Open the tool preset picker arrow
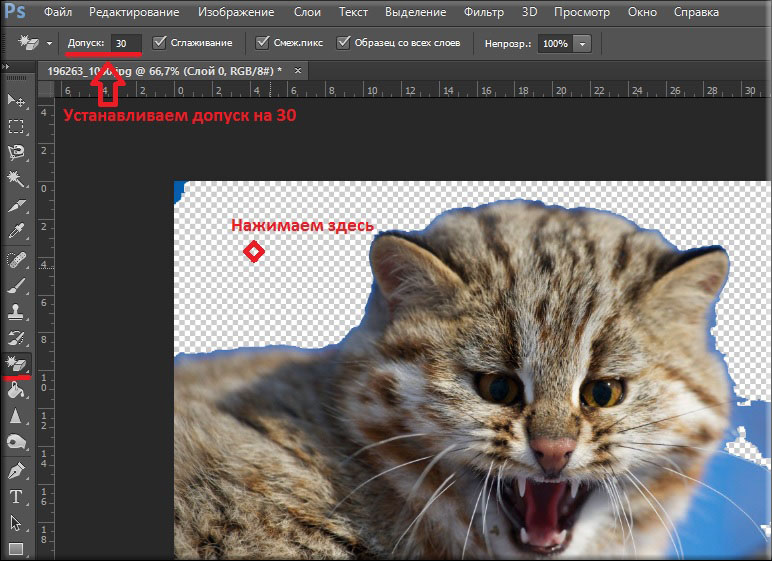Screen dimensions: 772x561 point(49,44)
